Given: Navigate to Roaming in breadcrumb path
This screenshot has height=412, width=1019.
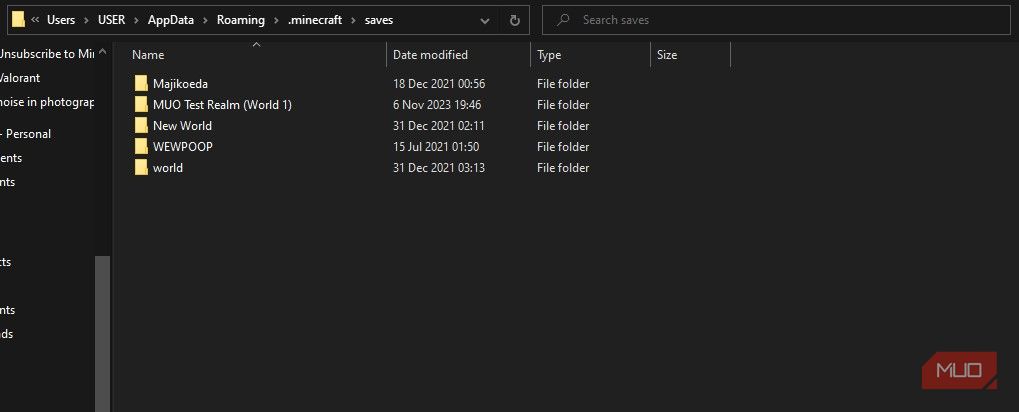Looking at the screenshot, I should coord(239,20).
